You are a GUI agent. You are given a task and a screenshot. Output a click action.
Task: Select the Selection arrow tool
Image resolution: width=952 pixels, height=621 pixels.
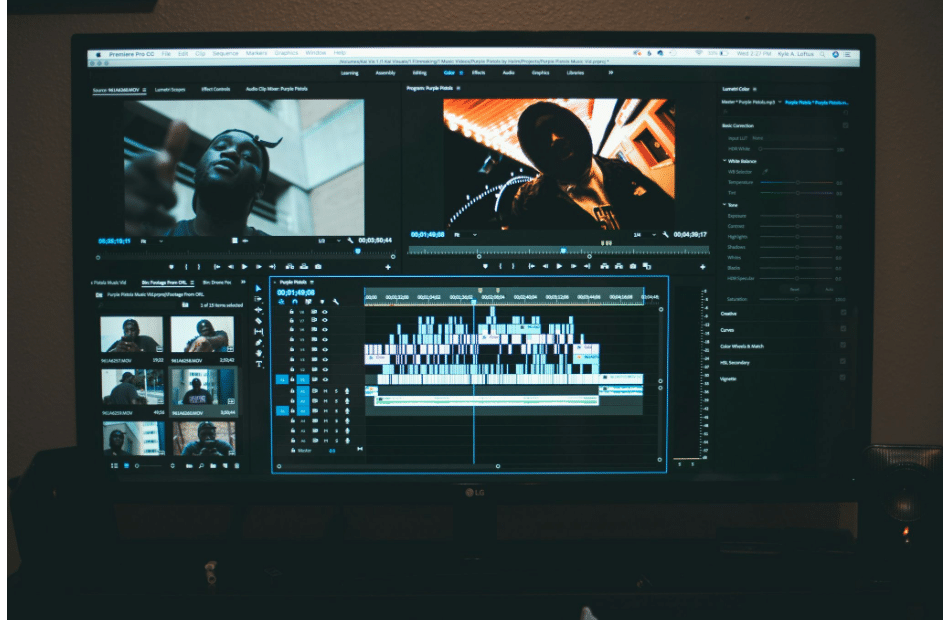click(258, 288)
